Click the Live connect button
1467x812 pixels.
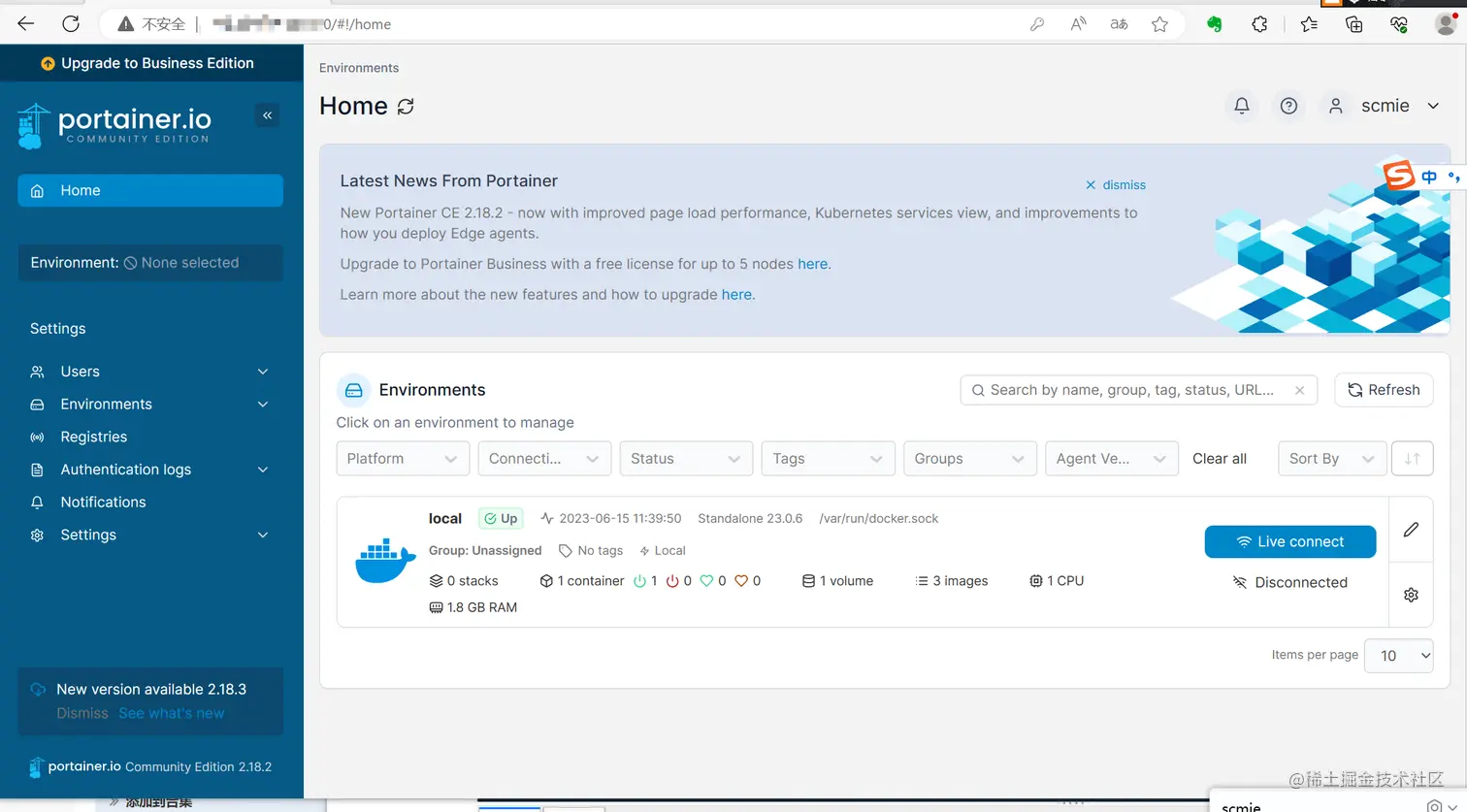tap(1290, 541)
